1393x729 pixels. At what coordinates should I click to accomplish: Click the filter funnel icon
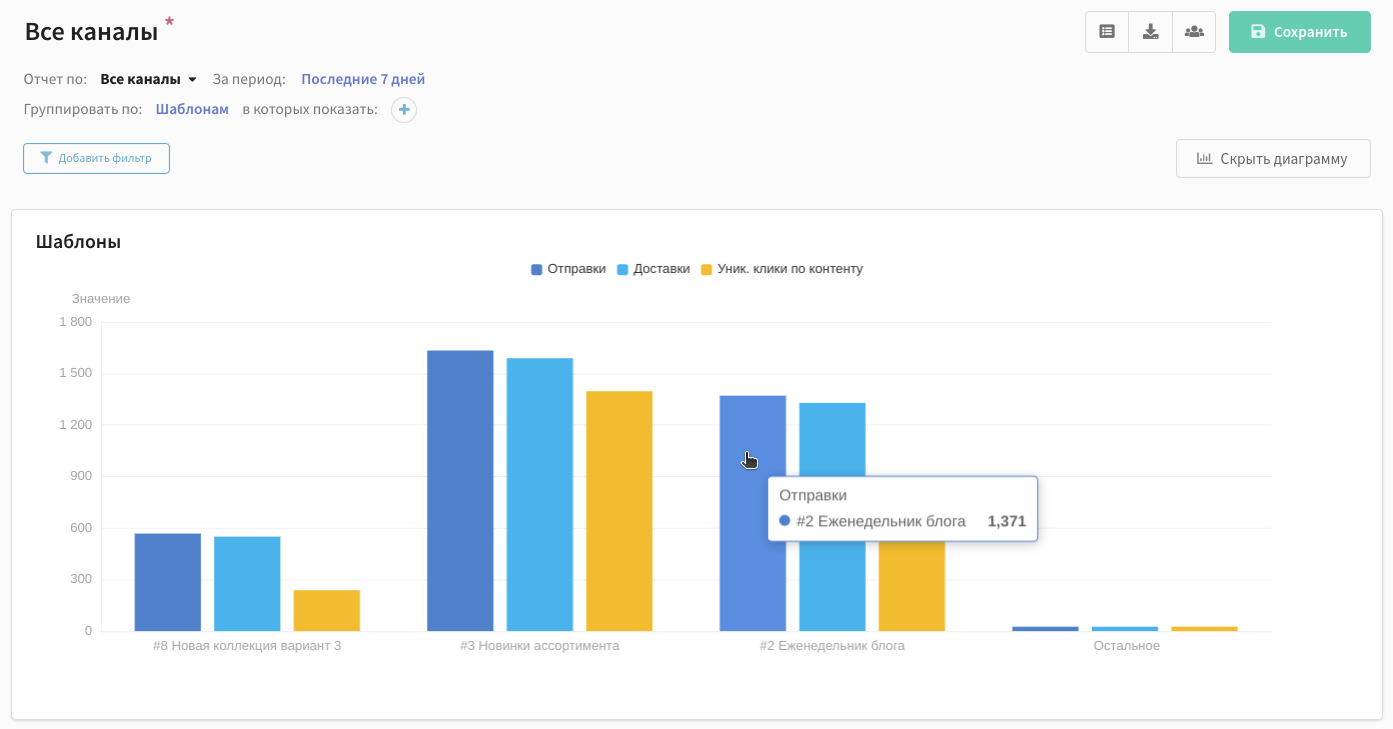pos(45,157)
